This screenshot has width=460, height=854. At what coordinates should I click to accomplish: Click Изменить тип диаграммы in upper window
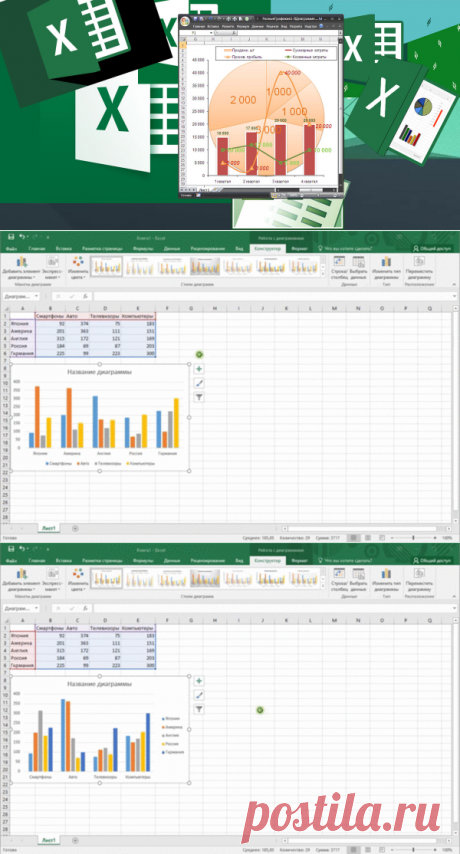click(x=386, y=267)
